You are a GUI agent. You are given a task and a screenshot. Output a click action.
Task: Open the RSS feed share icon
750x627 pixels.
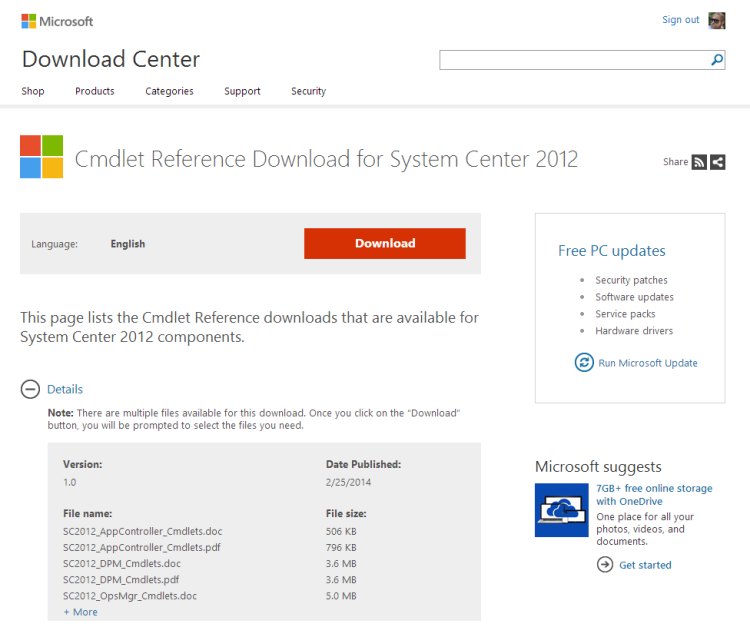699,162
